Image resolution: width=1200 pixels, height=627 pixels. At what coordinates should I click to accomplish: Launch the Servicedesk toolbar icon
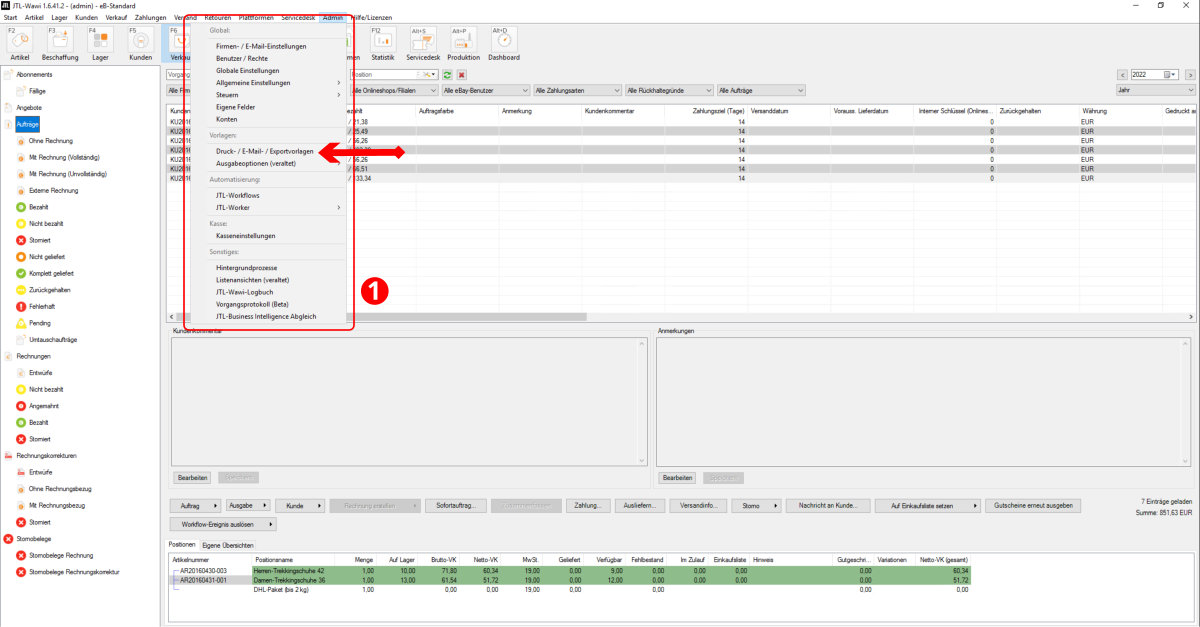click(x=422, y=42)
